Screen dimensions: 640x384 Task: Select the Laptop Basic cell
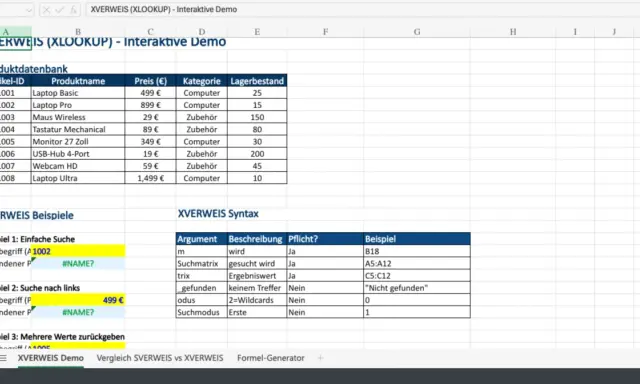78,93
